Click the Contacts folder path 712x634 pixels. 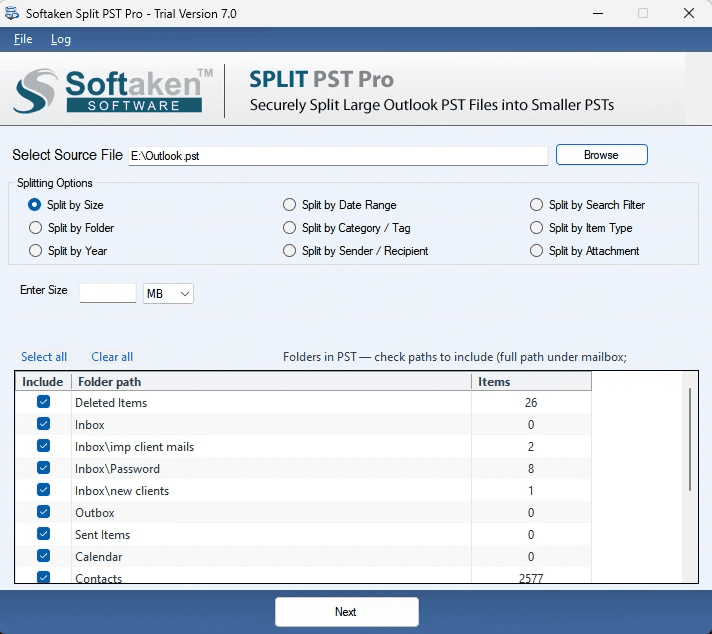99,578
